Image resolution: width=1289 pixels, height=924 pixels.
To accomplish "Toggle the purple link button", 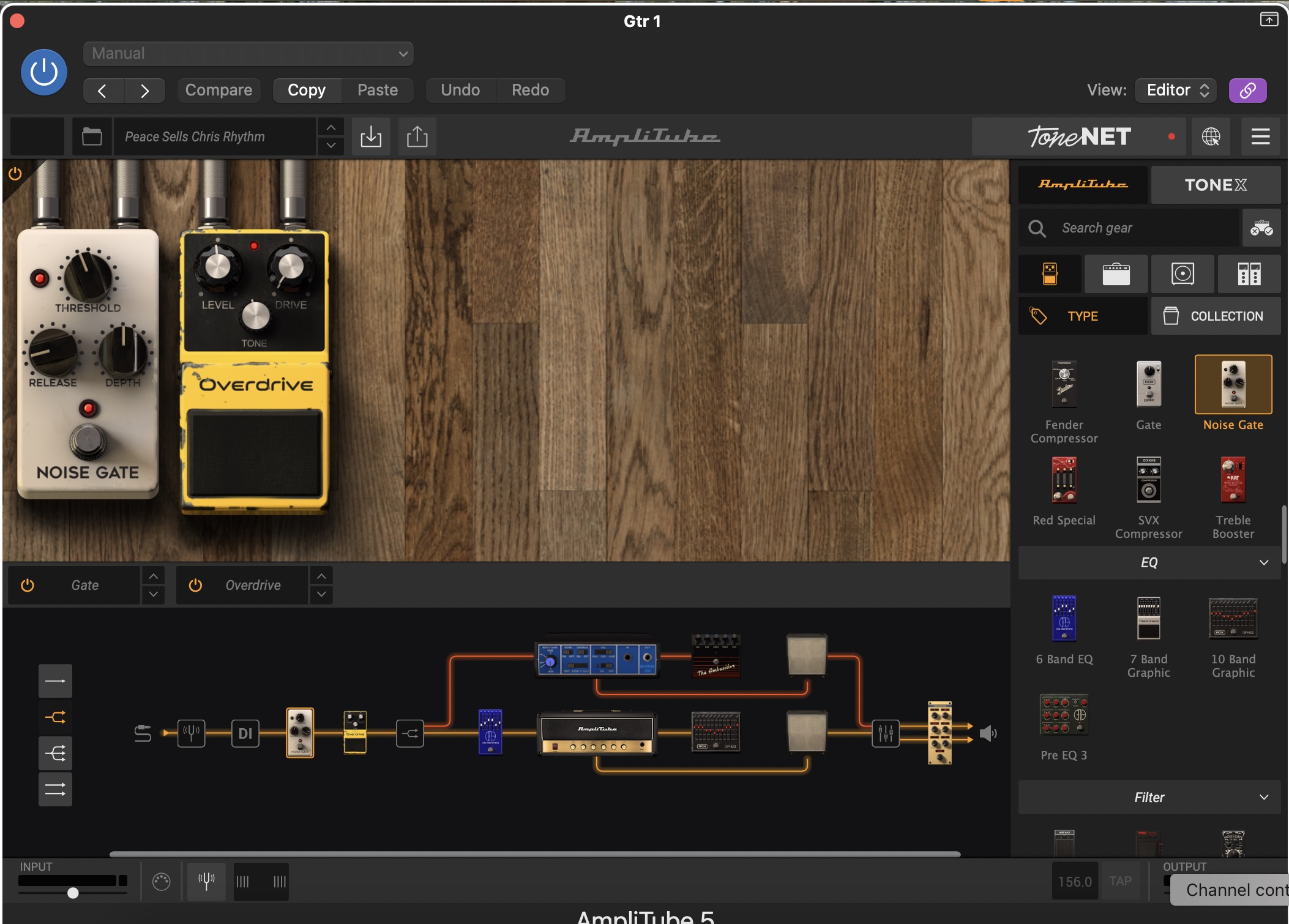I will [x=1247, y=91].
